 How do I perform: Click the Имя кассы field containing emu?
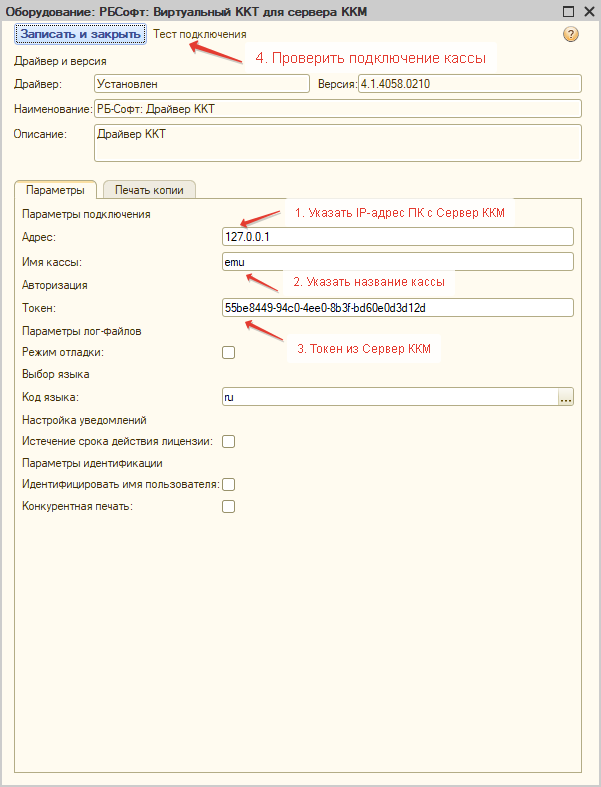[x=398, y=261]
